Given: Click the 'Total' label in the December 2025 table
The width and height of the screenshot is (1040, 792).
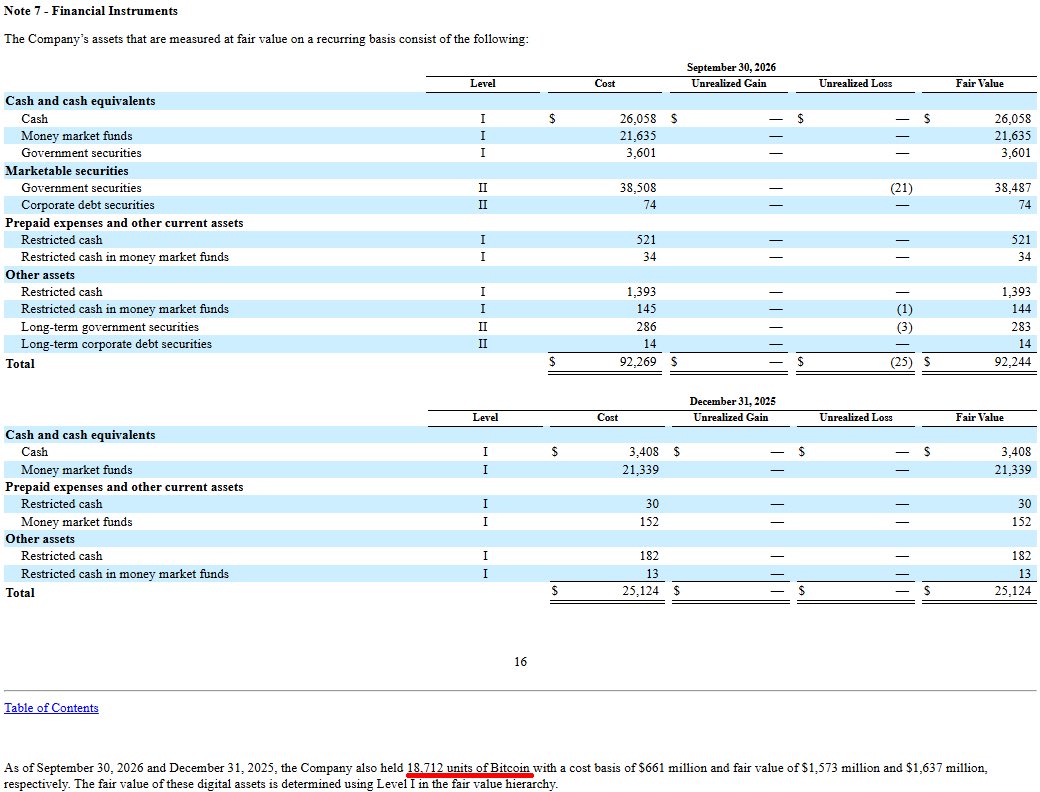Looking at the screenshot, I should (20, 592).
